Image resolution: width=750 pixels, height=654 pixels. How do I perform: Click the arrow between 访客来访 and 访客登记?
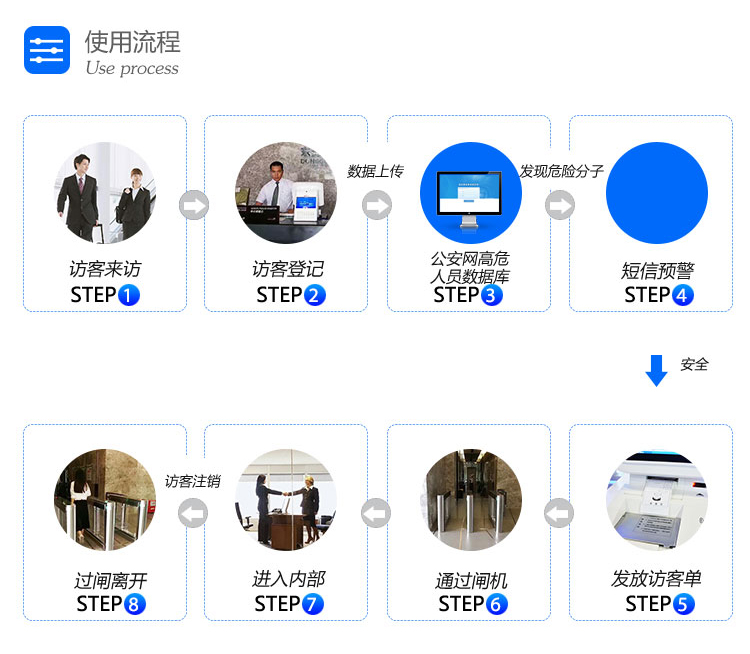click(194, 205)
